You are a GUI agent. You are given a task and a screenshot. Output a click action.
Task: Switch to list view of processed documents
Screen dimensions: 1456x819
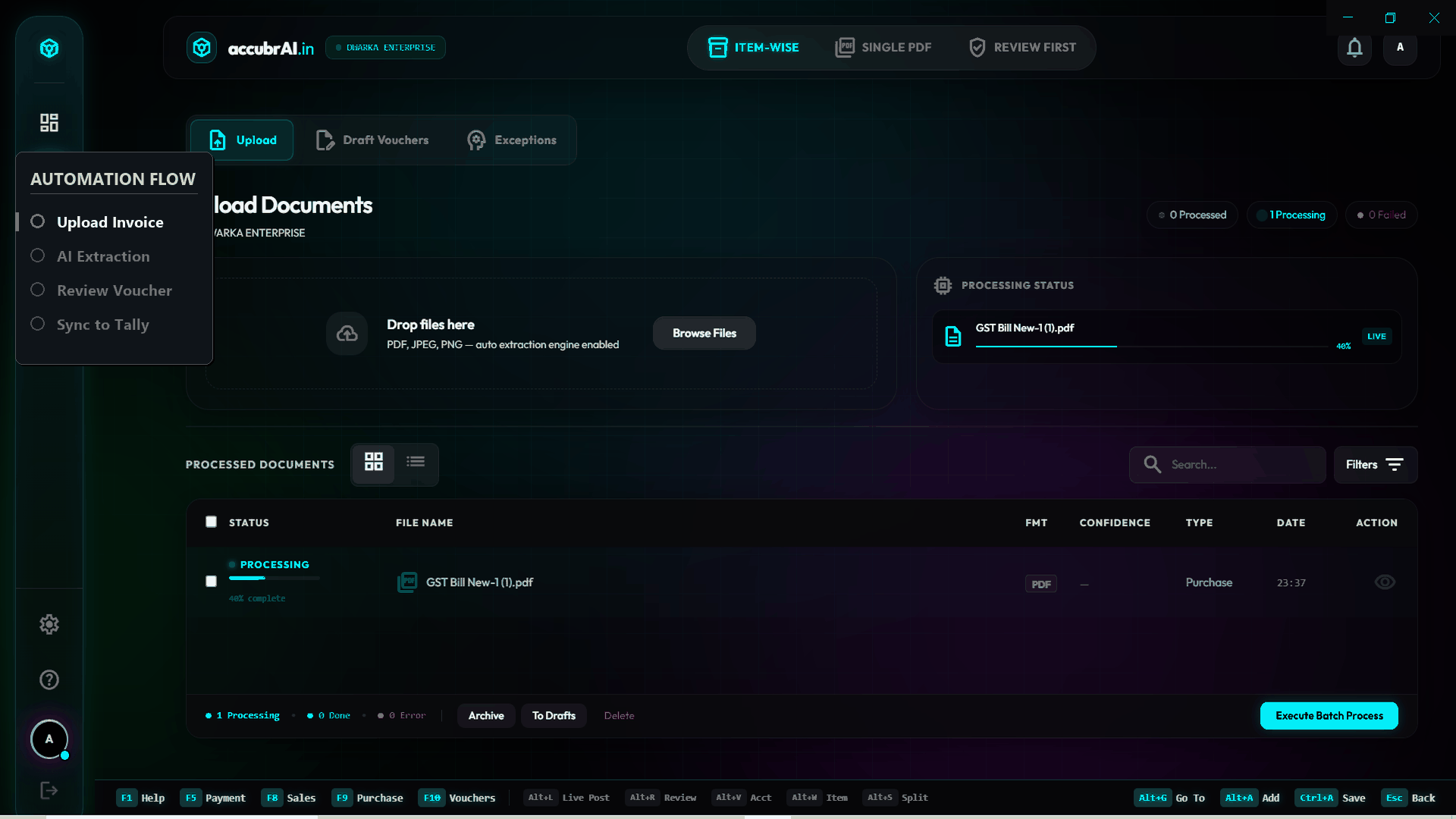coord(416,462)
